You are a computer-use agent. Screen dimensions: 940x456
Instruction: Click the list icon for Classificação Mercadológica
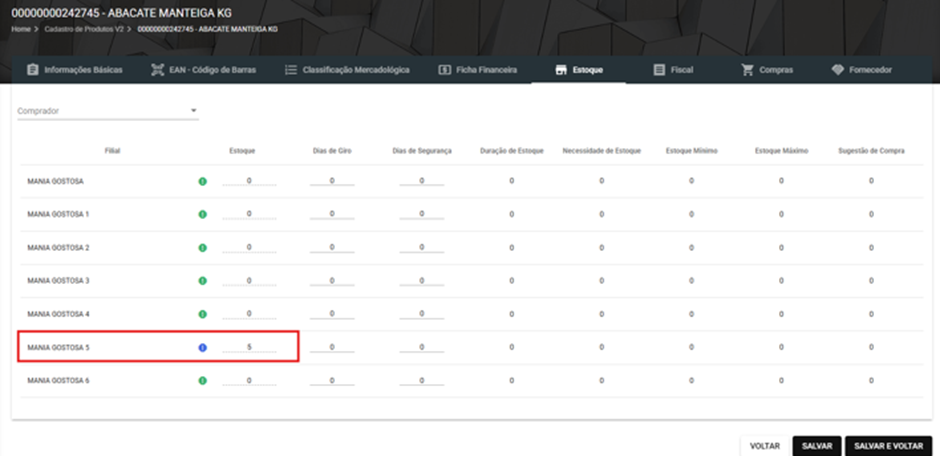point(291,70)
